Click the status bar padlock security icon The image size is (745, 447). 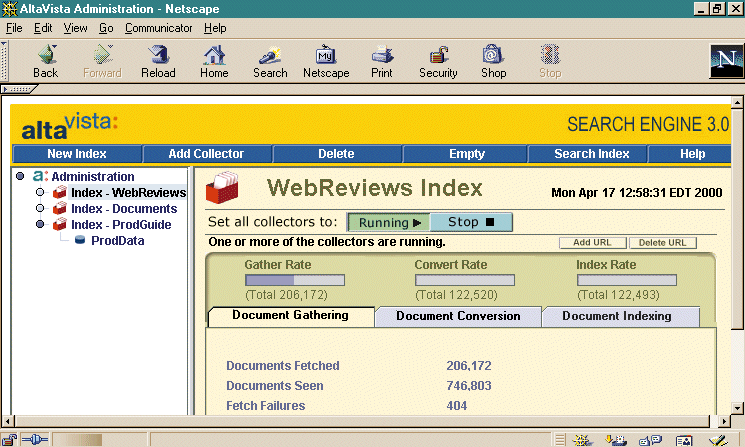click(10, 439)
